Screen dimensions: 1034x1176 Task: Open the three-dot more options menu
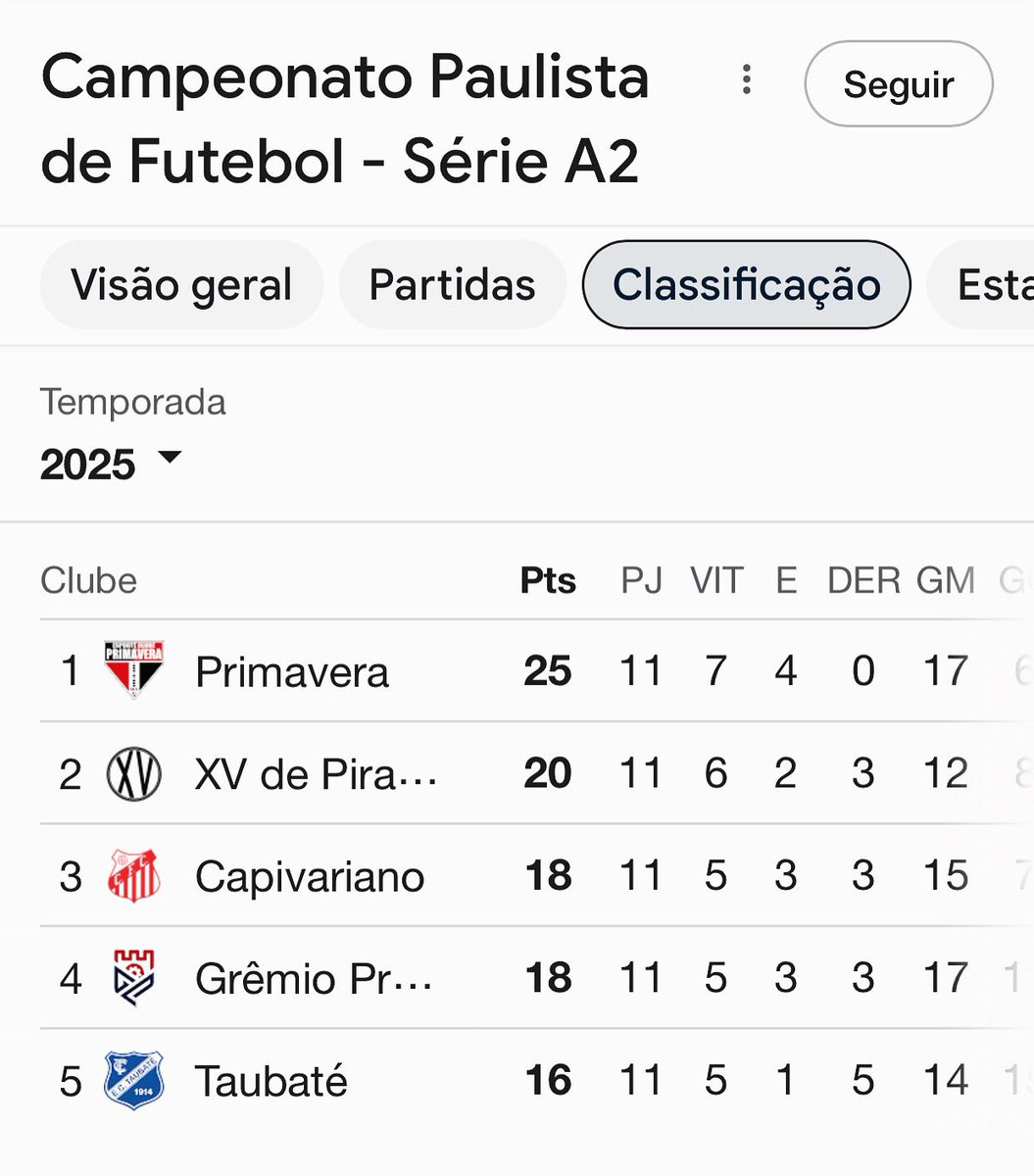(747, 80)
